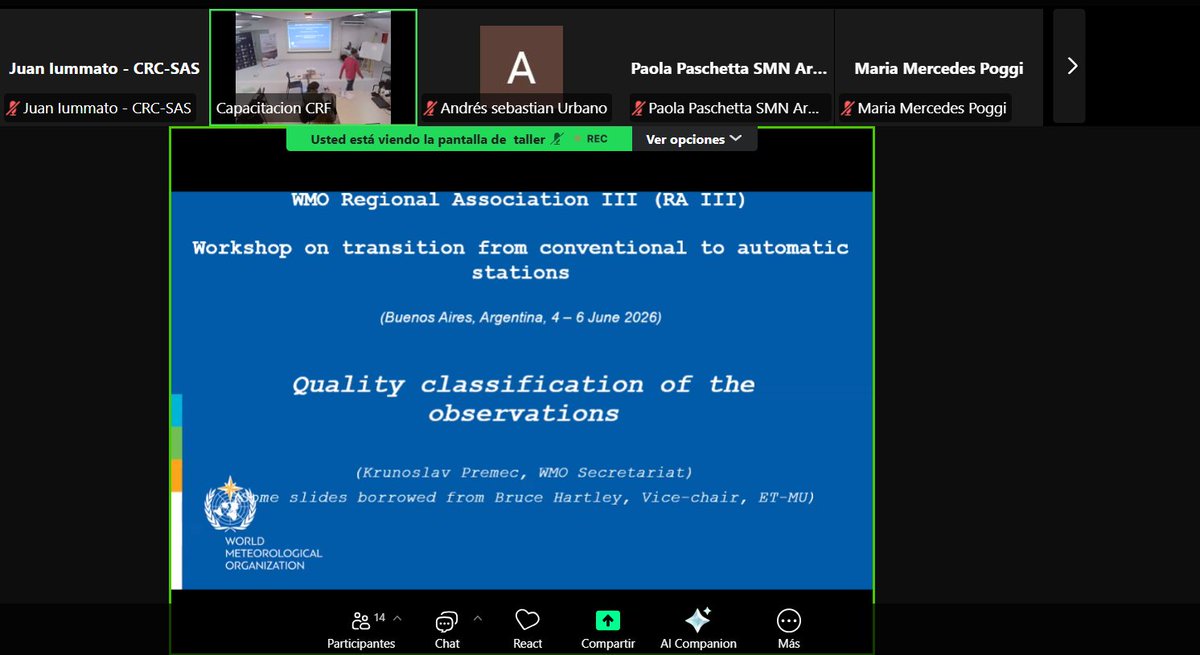The width and height of the screenshot is (1200, 655).
Task: Click the WMO logo on the shared slide
Action: point(229,506)
